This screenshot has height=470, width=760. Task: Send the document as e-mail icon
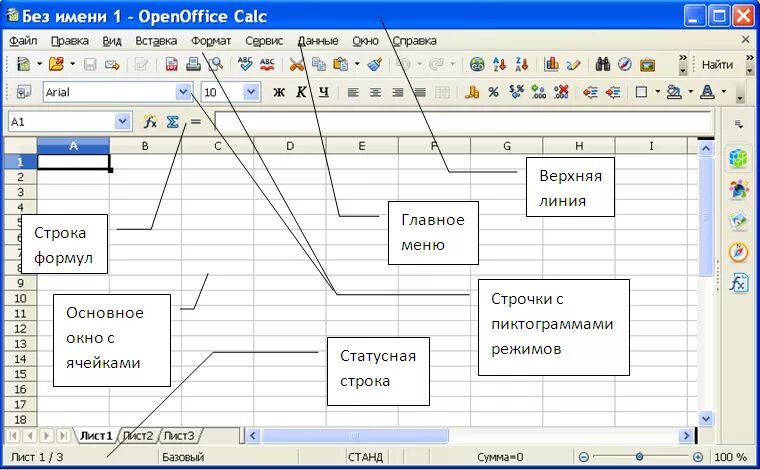pos(112,64)
